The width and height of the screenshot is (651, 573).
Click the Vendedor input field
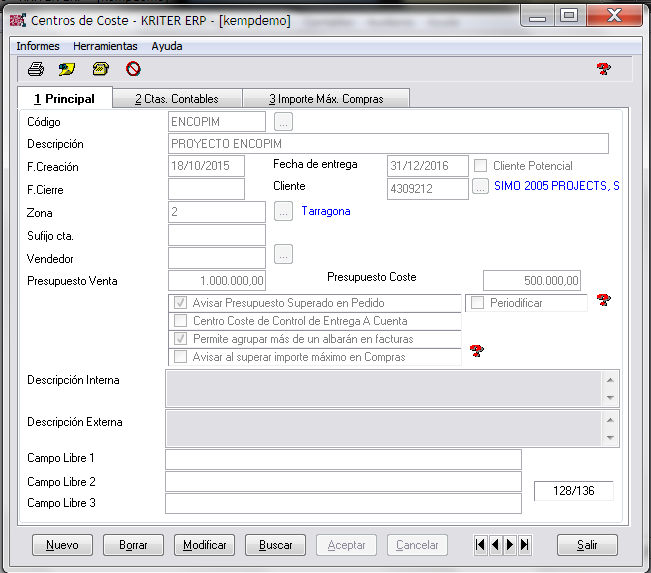(217, 258)
